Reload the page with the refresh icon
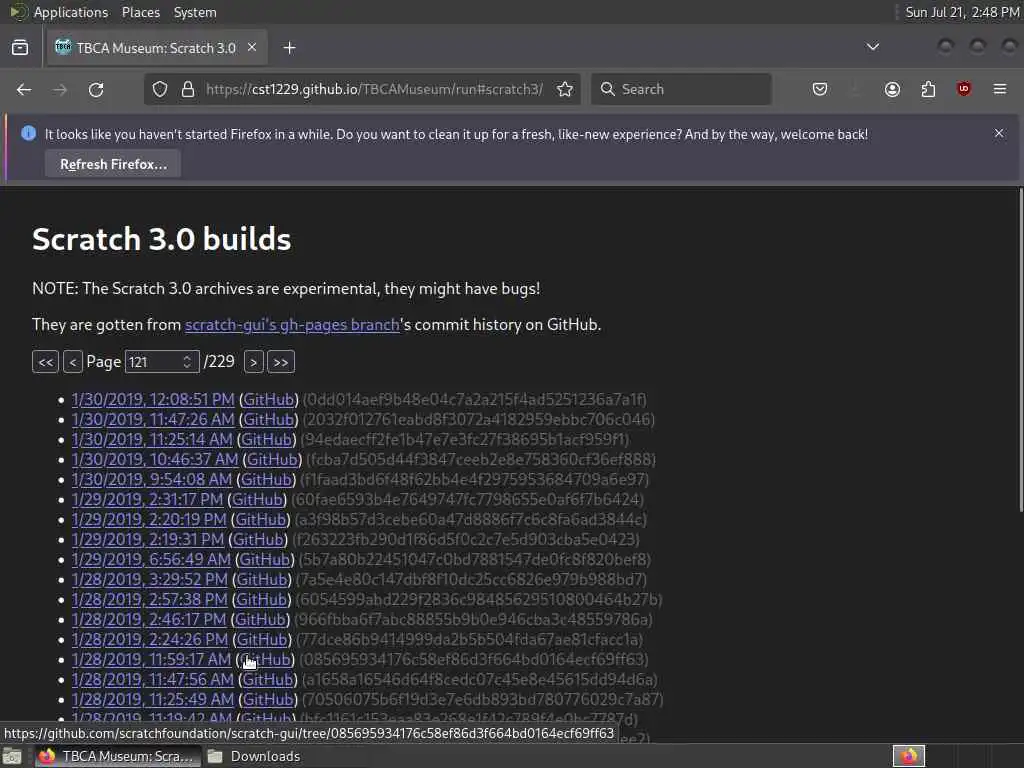1024x768 pixels. 96,89
